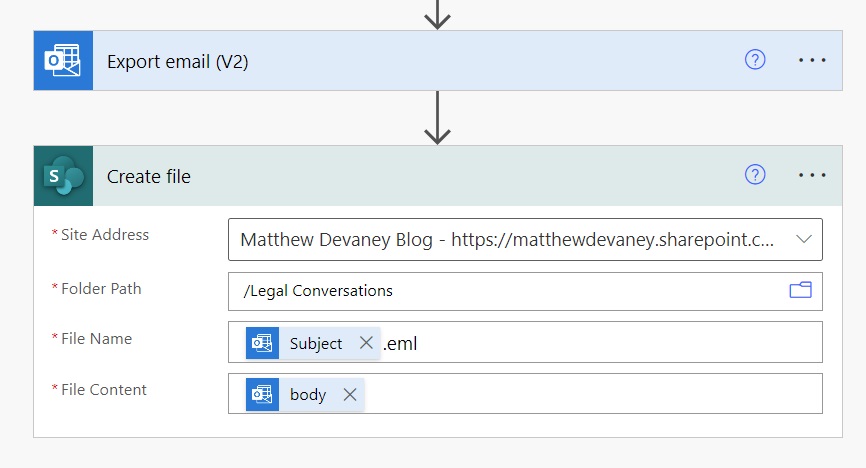Click the empty area of File Content field
866x468 pixels.
(x=591, y=394)
